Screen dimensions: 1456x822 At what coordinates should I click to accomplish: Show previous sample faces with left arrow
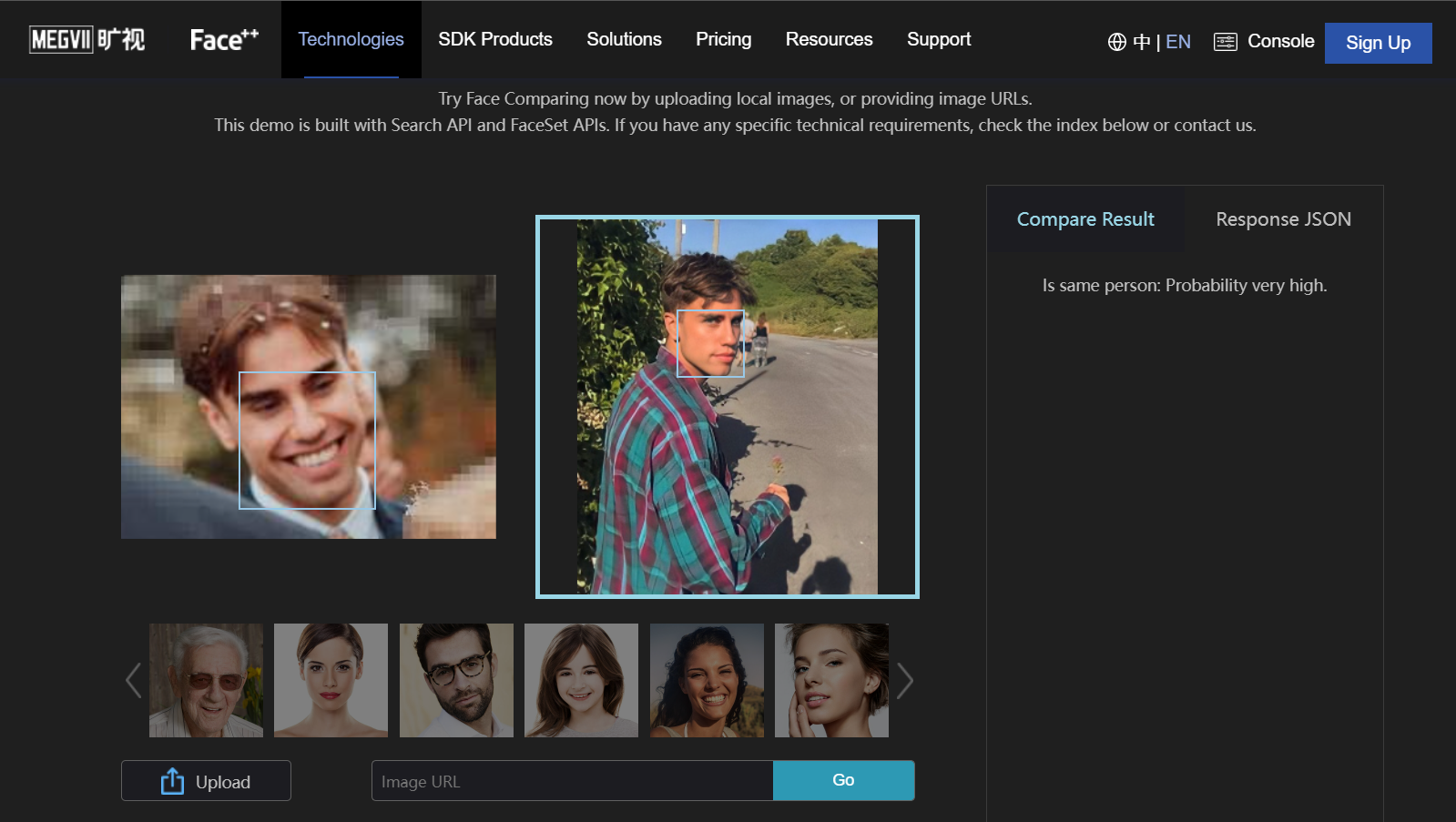point(134,680)
